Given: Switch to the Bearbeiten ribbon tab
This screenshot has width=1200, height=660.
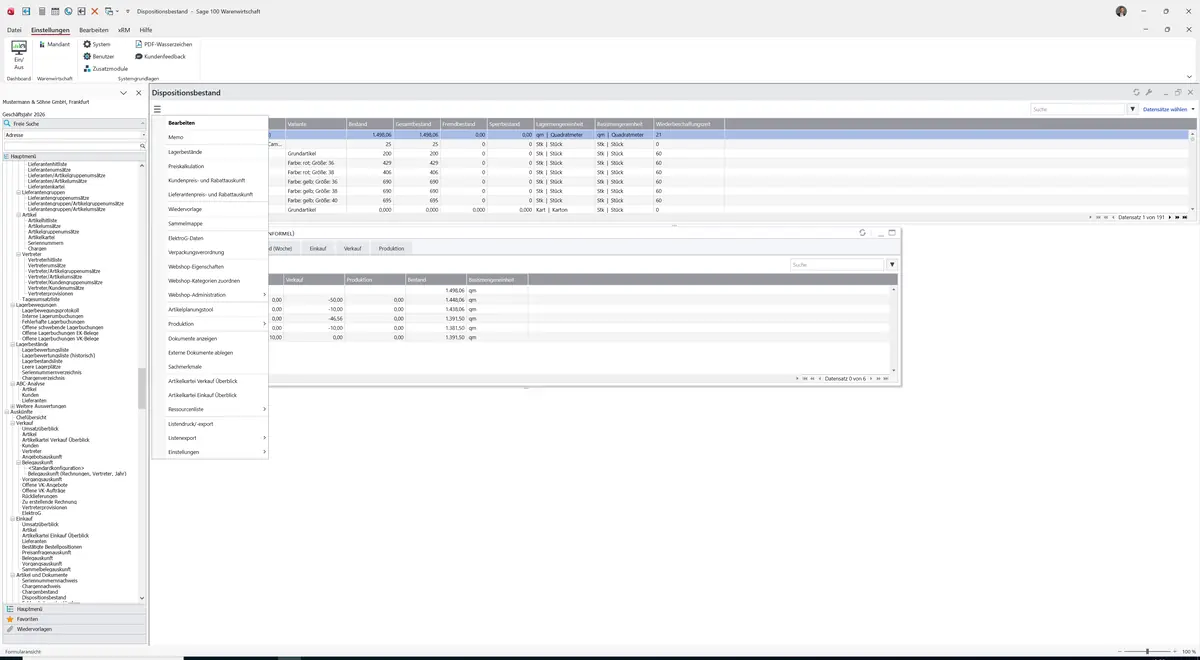Looking at the screenshot, I should [93, 30].
